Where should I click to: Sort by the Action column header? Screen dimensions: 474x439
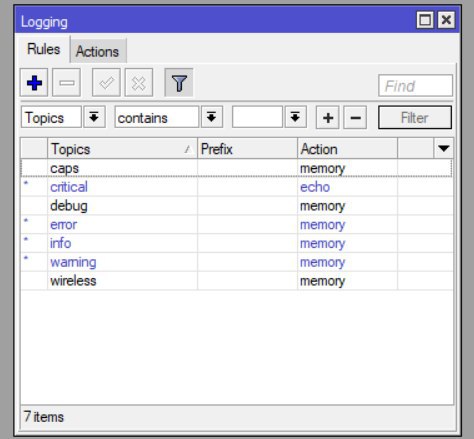coord(347,149)
